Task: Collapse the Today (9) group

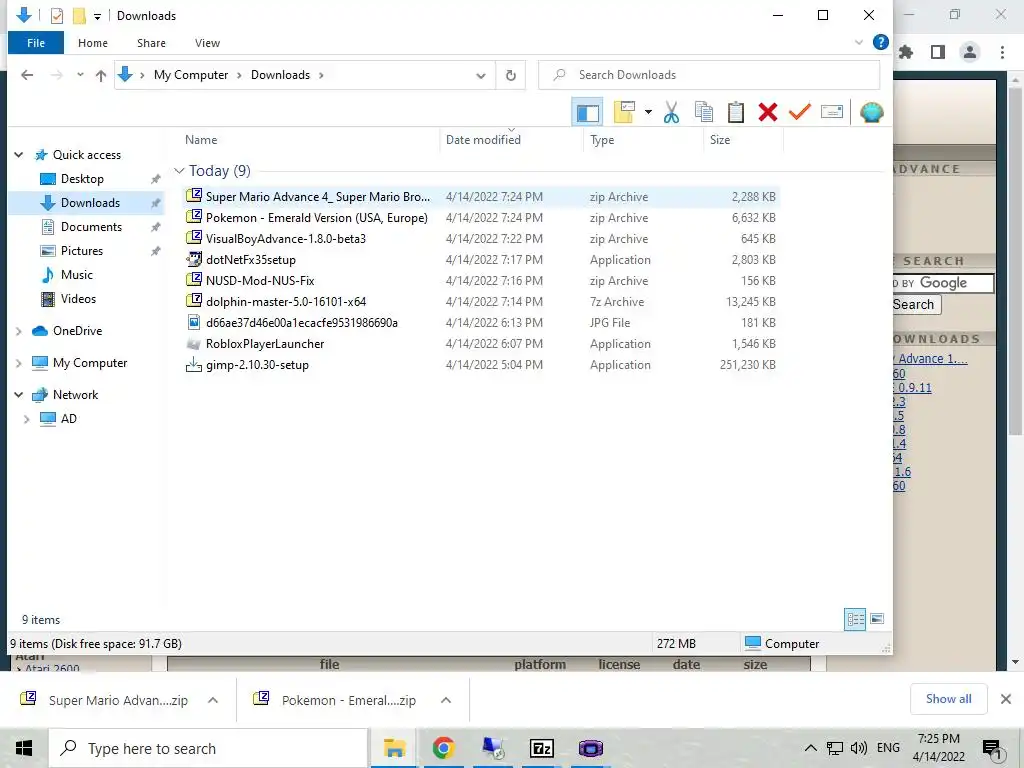Action: pyautogui.click(x=179, y=171)
